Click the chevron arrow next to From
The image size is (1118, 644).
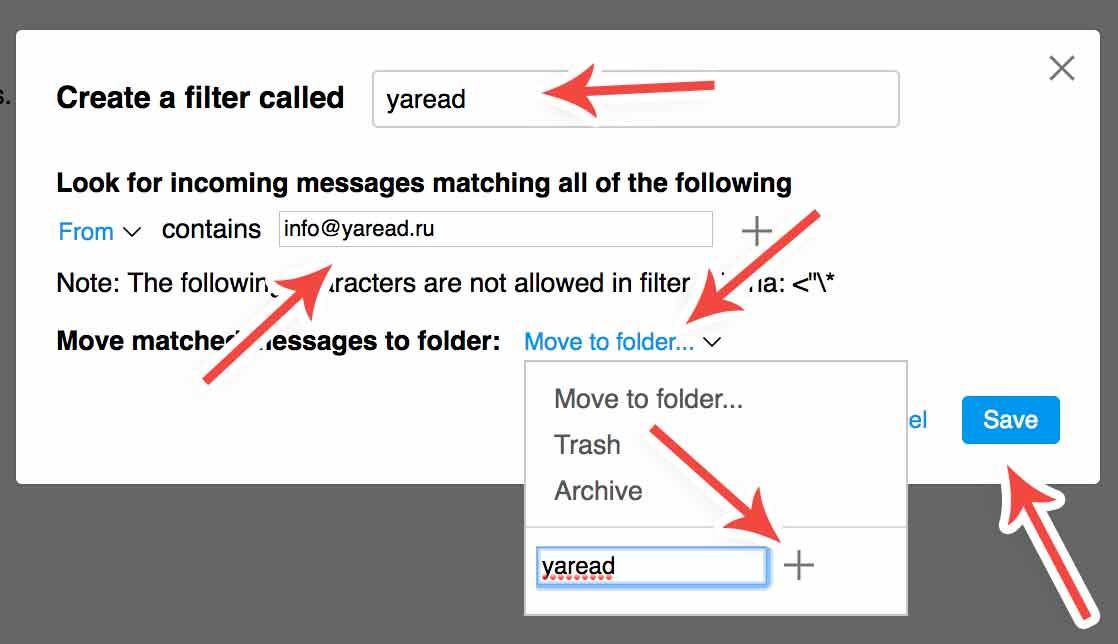[x=132, y=232]
